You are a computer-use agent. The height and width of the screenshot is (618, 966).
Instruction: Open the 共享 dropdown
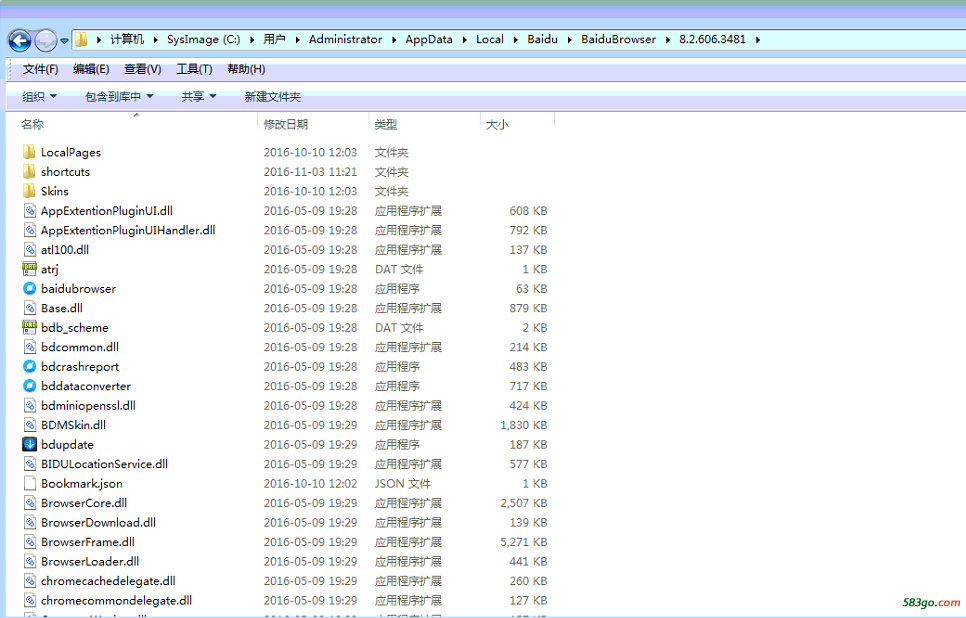click(x=199, y=97)
